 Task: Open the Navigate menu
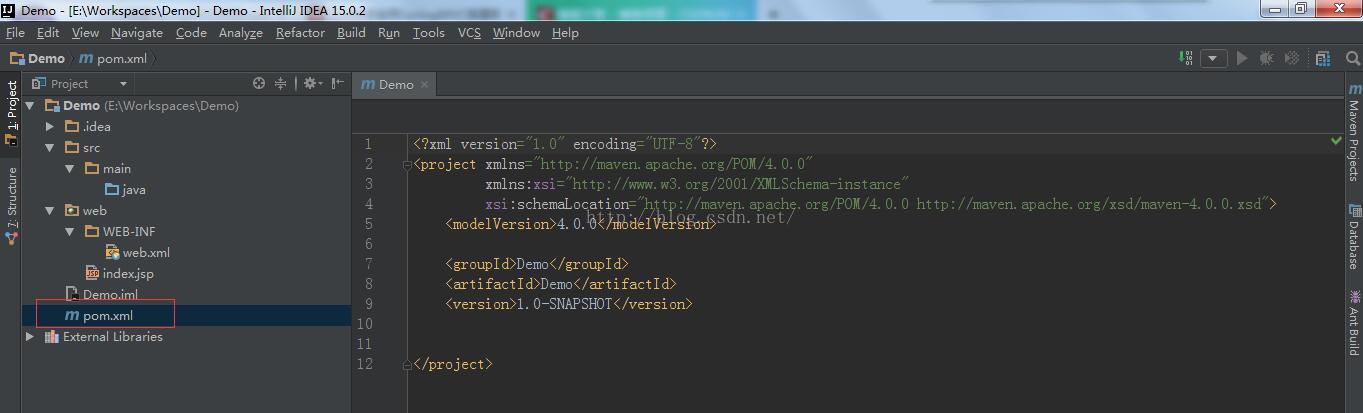tap(137, 32)
